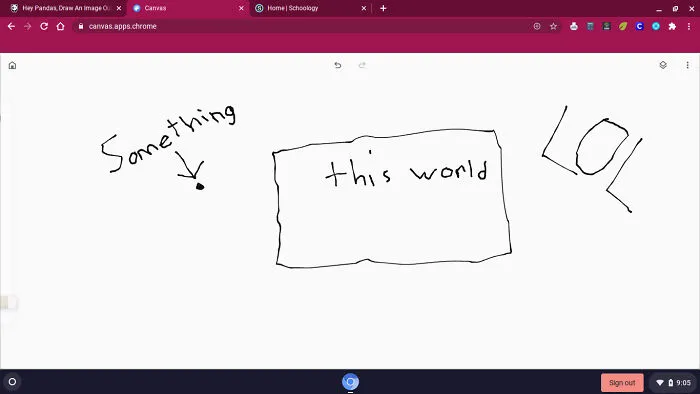The width and height of the screenshot is (700, 394).
Task: Reload the Canvas page
Action: point(44,26)
